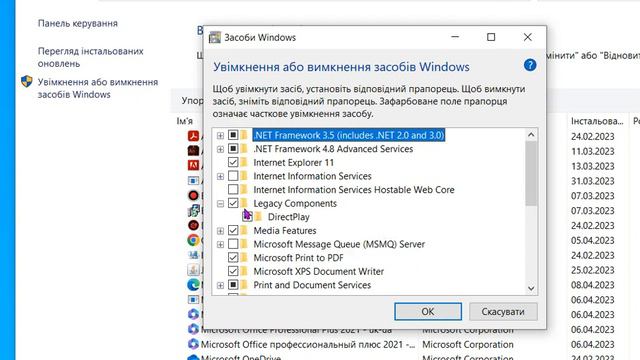Open Перегляд інстальованих оновлень link
The width and height of the screenshot is (640, 360).
(x=91, y=58)
